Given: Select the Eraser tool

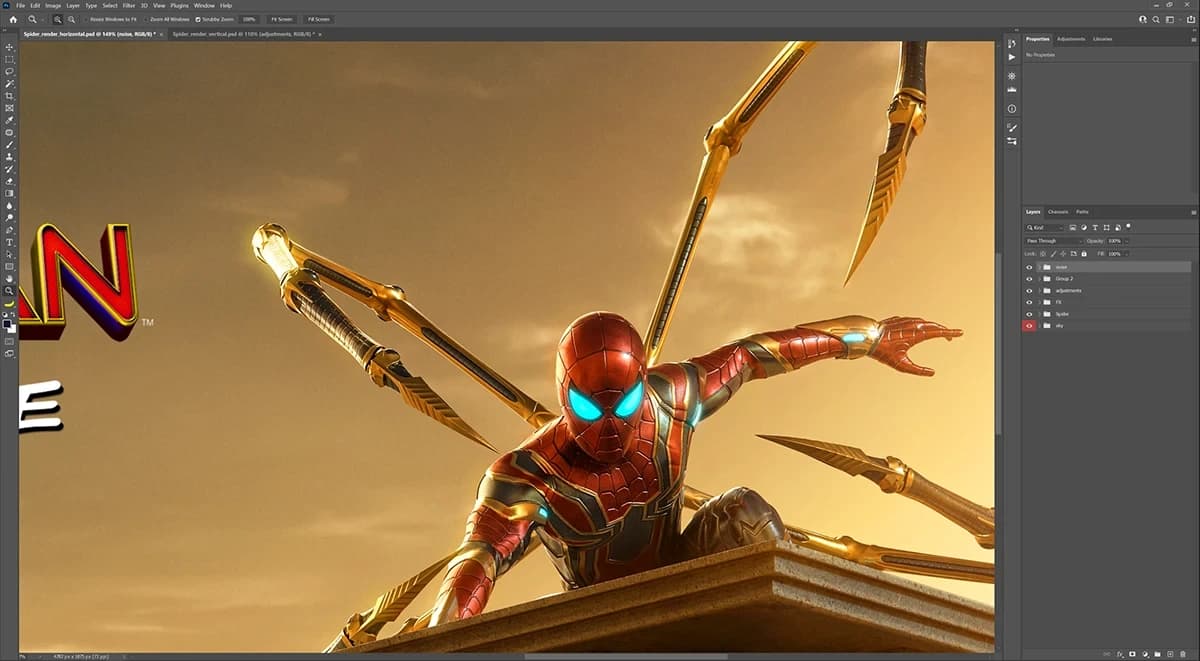Looking at the screenshot, I should click(10, 181).
